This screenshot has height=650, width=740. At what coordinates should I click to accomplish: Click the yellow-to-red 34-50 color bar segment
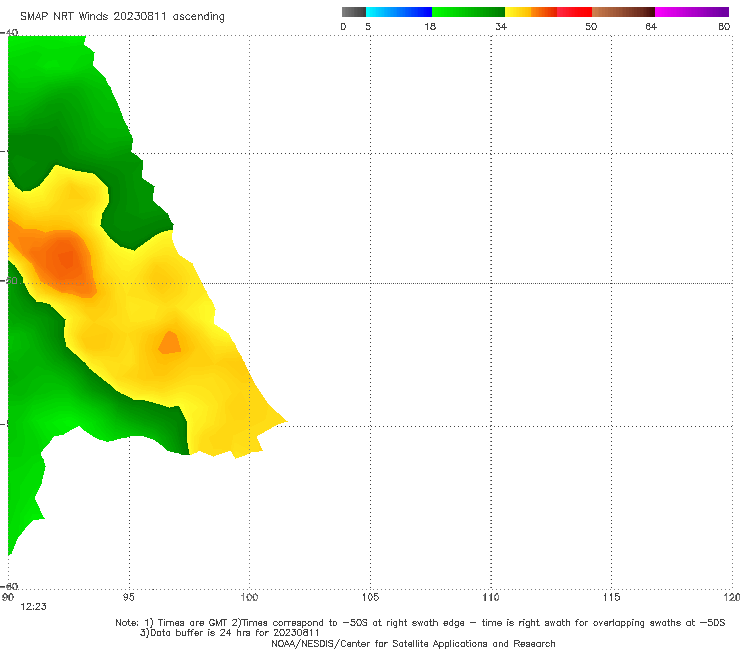click(548, 12)
